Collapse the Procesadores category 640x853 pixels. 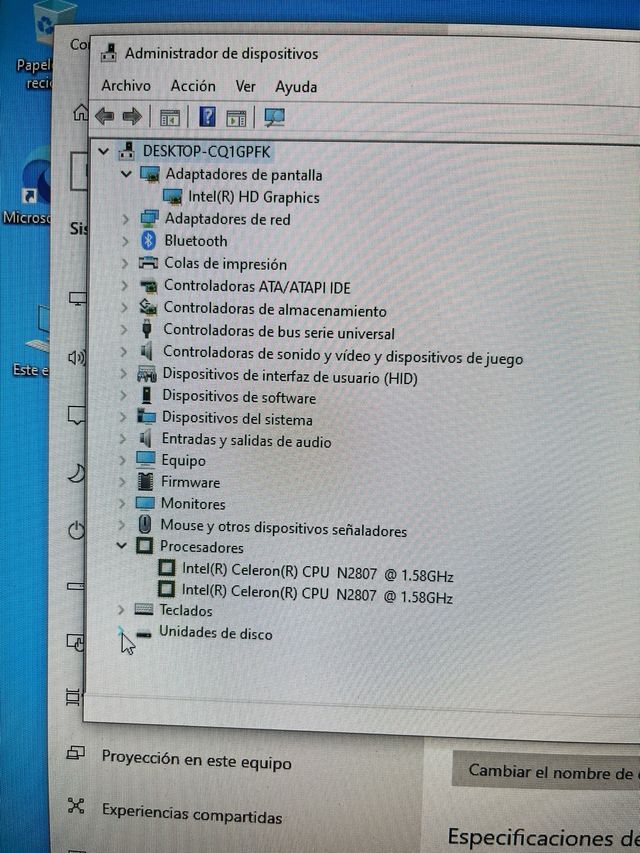(122, 547)
